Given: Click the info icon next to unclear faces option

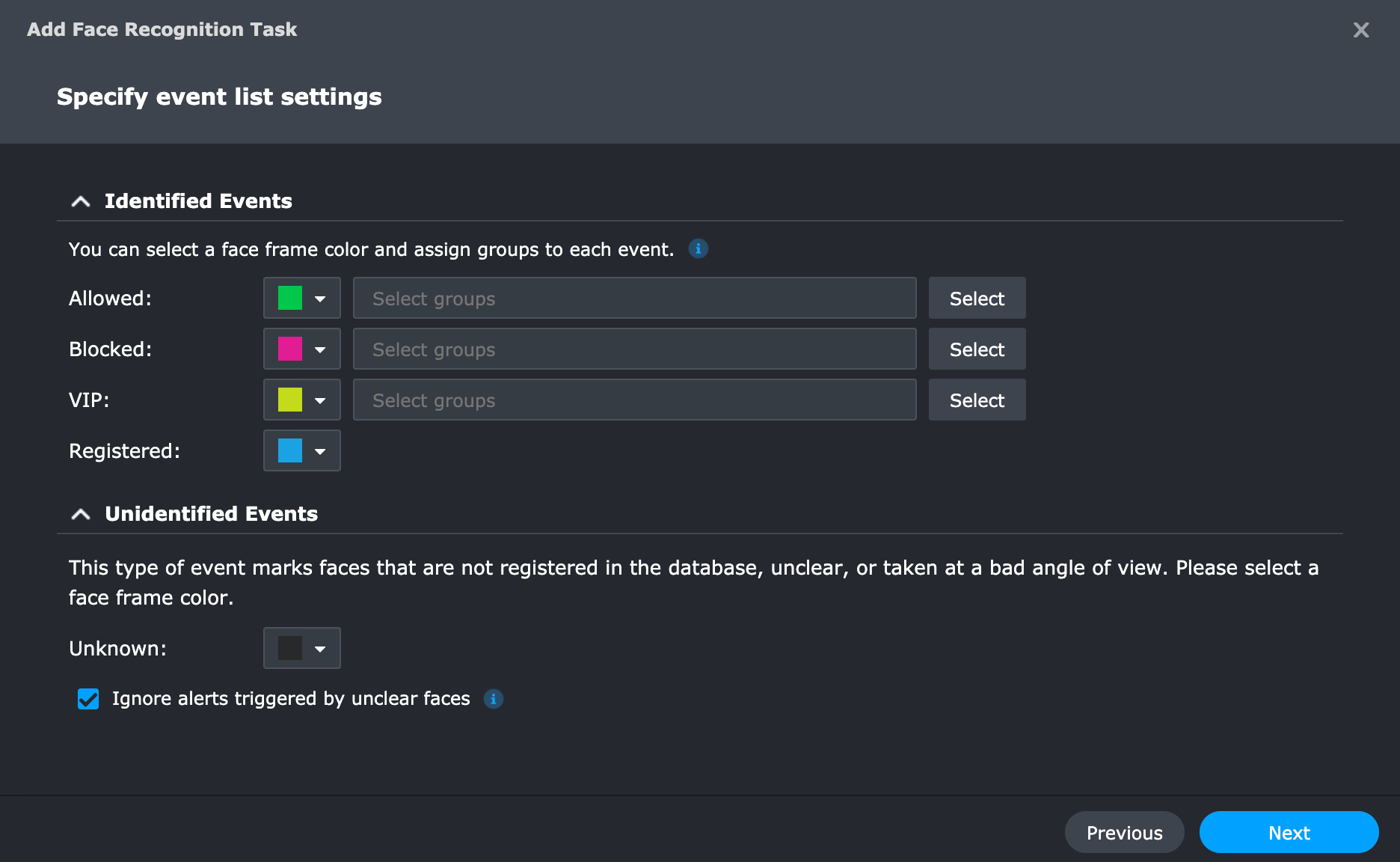Looking at the screenshot, I should point(494,699).
